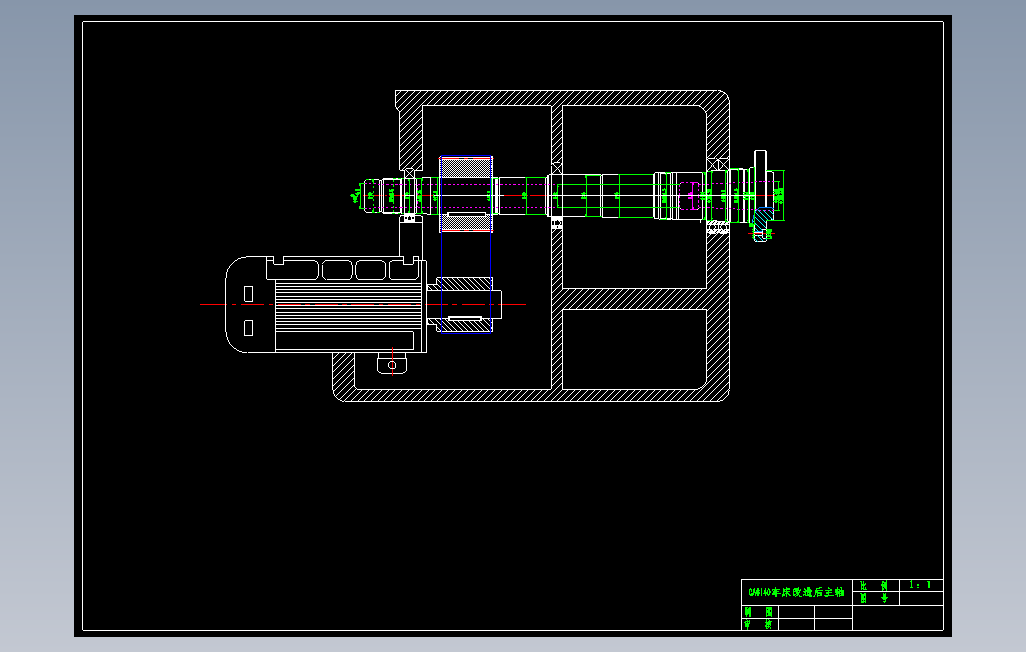Select the large cross-hatched gear on the spindle

466,194
